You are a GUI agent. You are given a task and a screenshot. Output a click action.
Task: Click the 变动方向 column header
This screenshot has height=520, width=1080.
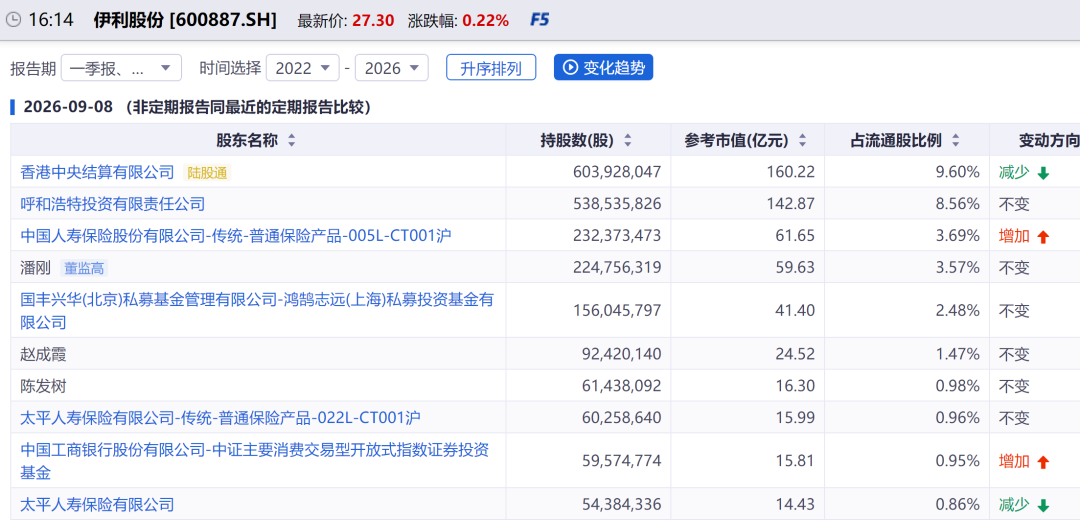tap(1049, 141)
